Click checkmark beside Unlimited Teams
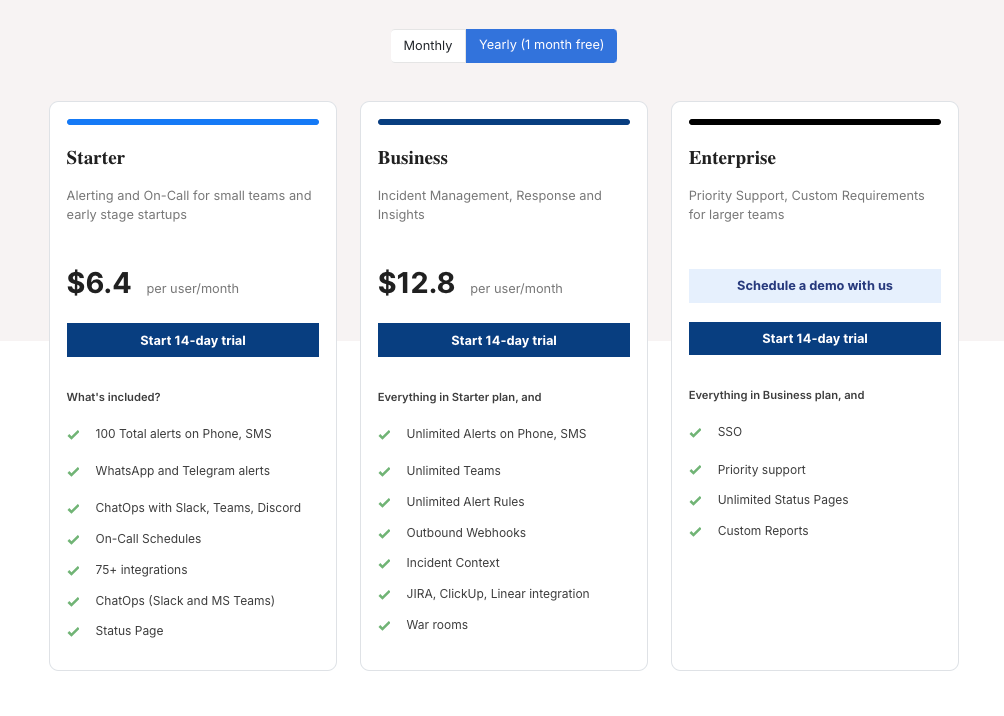 click(384, 472)
